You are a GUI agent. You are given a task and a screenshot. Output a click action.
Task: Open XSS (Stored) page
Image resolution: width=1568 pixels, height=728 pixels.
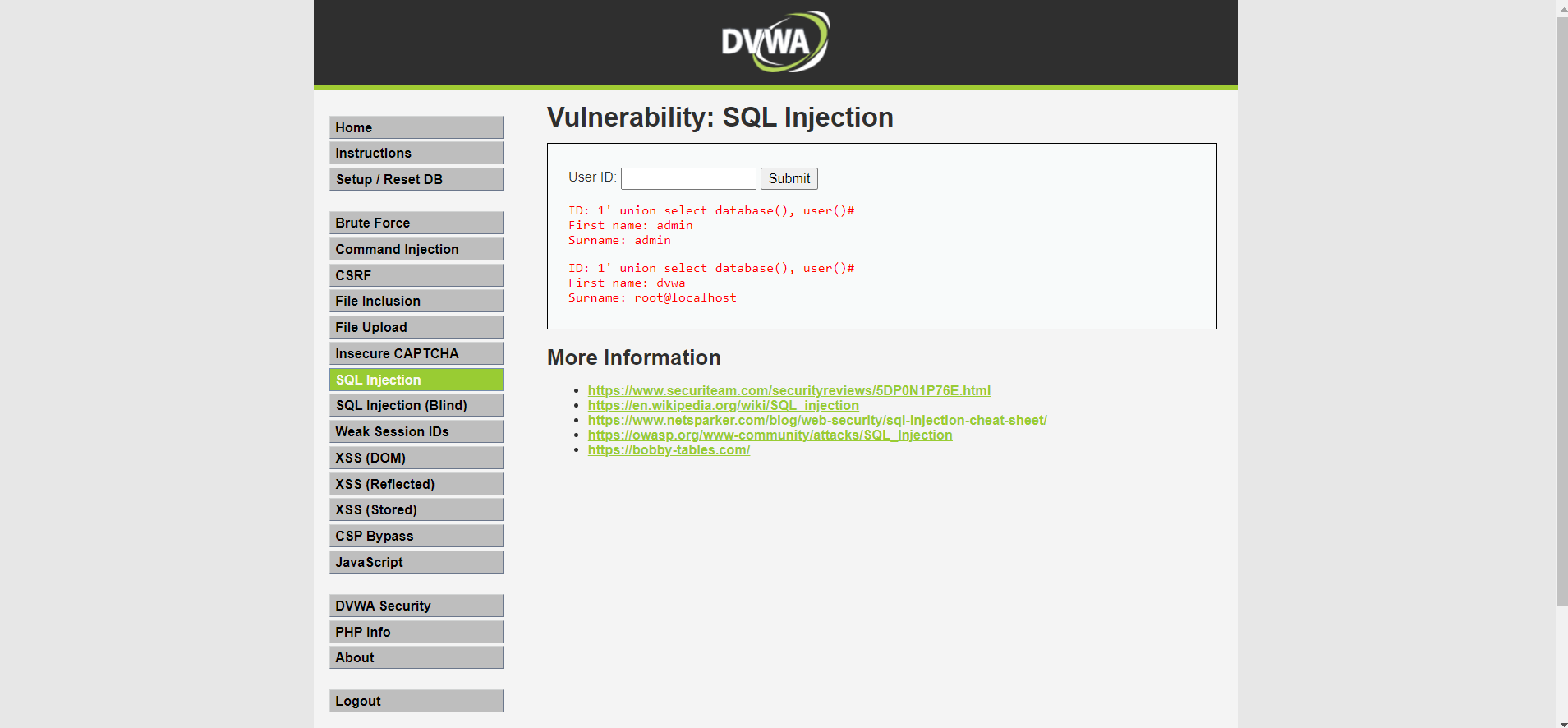coord(416,509)
